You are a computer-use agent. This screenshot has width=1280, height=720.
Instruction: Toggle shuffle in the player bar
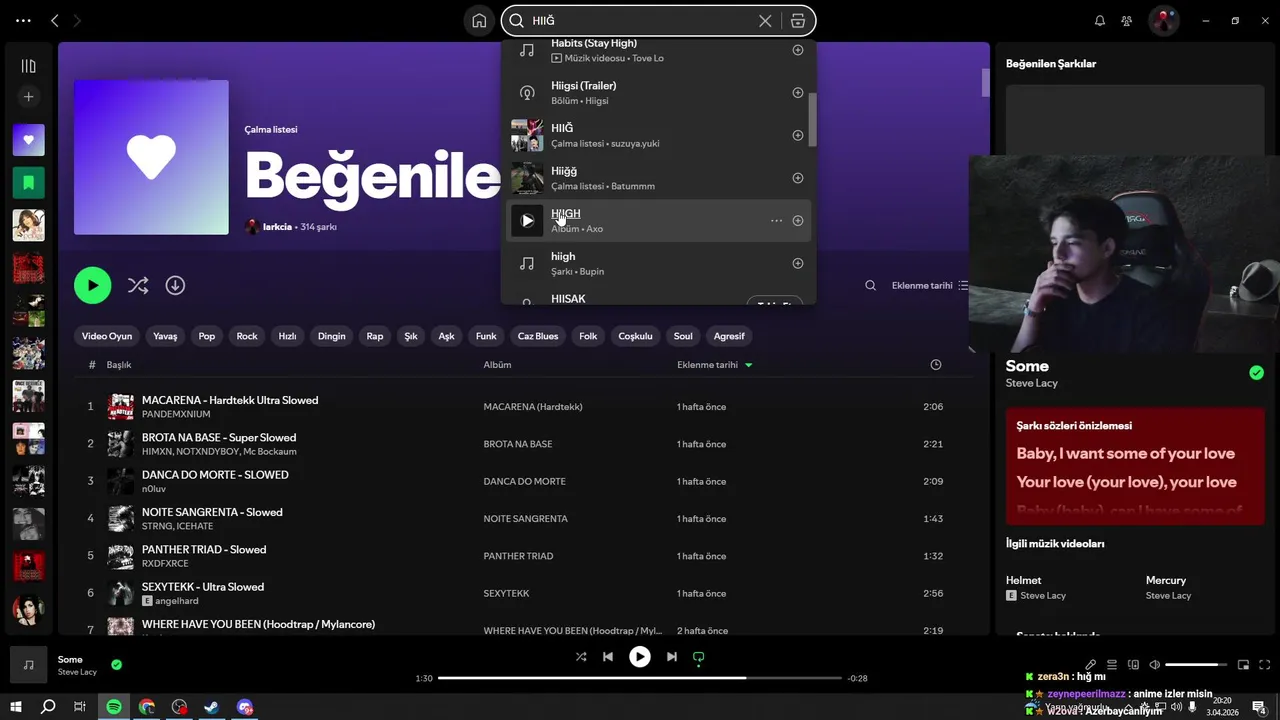point(581,657)
